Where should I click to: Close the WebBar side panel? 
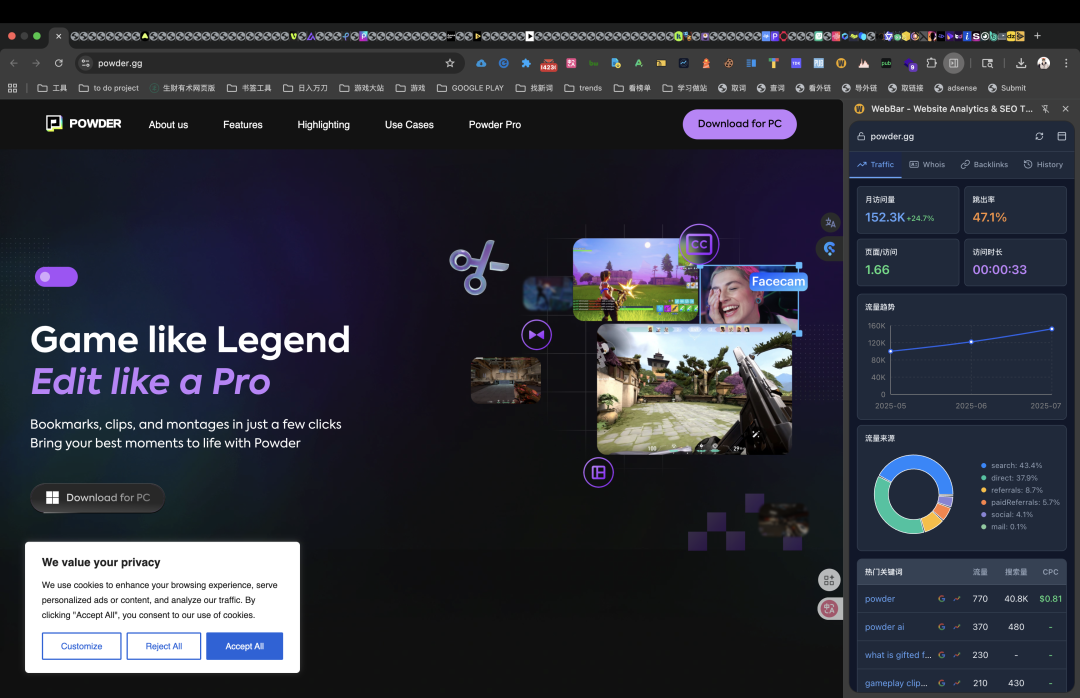(1066, 109)
